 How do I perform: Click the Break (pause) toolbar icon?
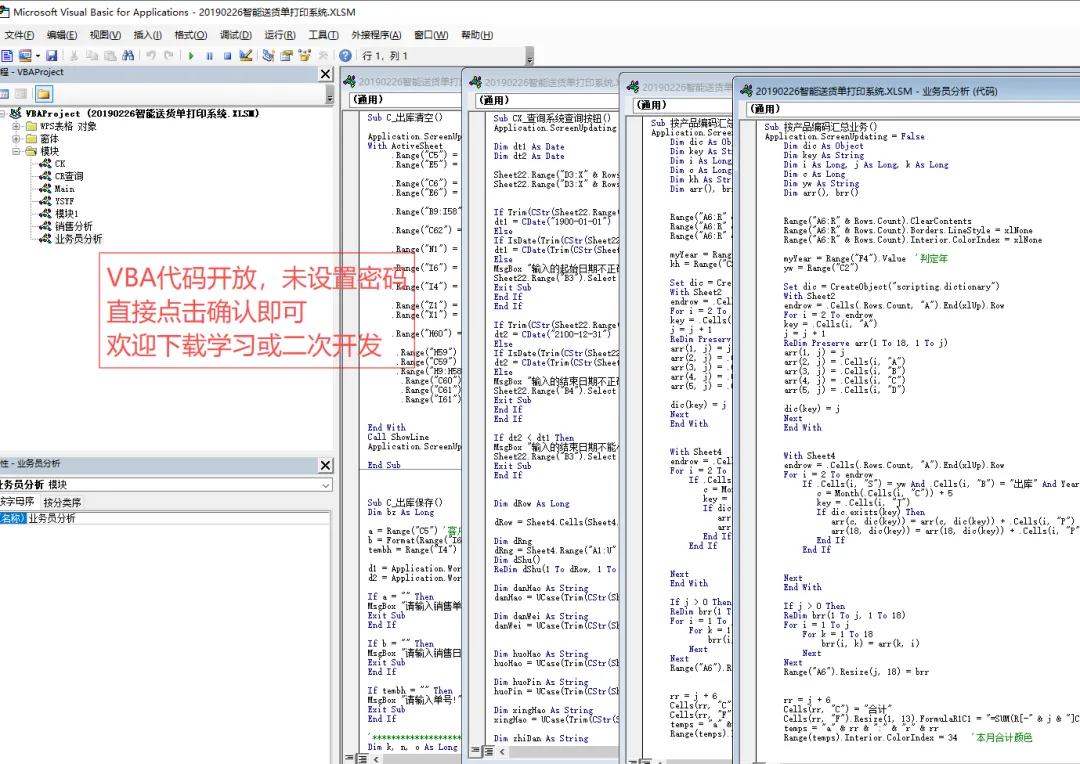coord(209,56)
